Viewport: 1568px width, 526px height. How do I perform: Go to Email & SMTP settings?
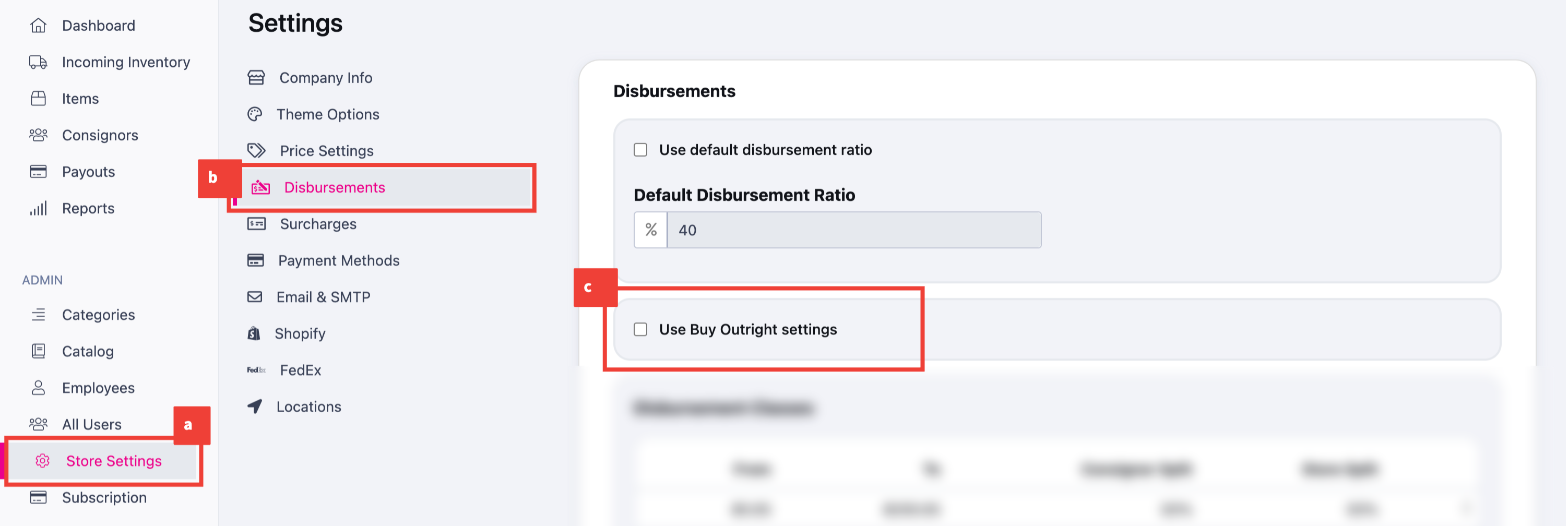(x=323, y=297)
